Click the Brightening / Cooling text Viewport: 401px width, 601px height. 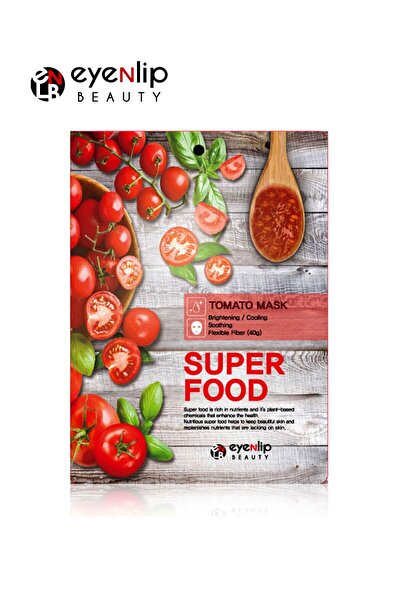pyautogui.click(x=238, y=318)
